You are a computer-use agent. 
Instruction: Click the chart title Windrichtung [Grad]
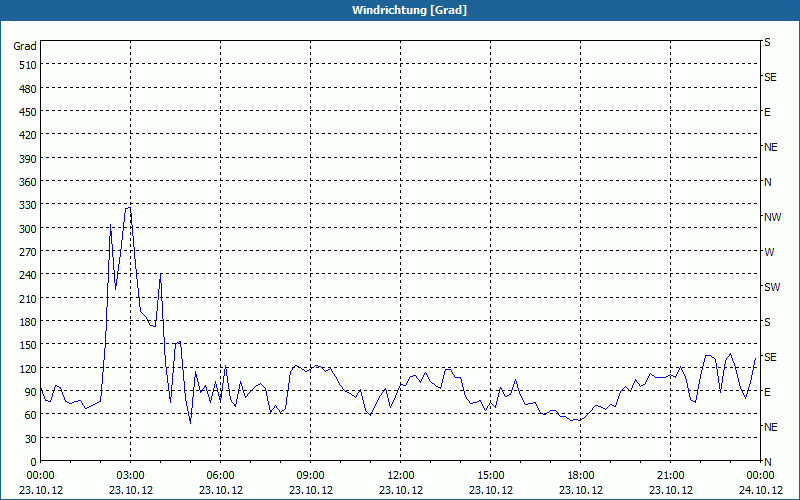point(409,10)
